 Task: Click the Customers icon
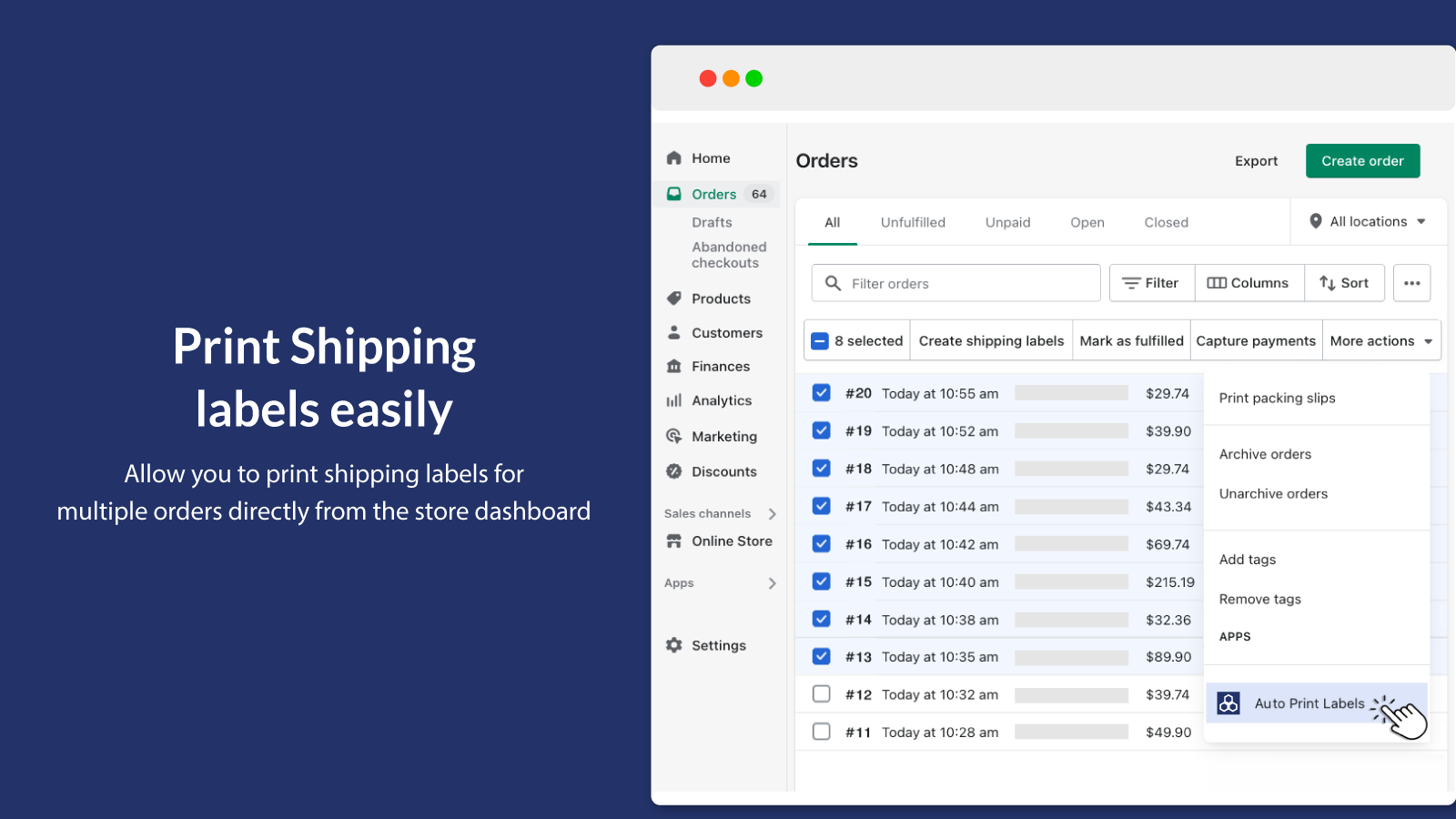pos(673,332)
